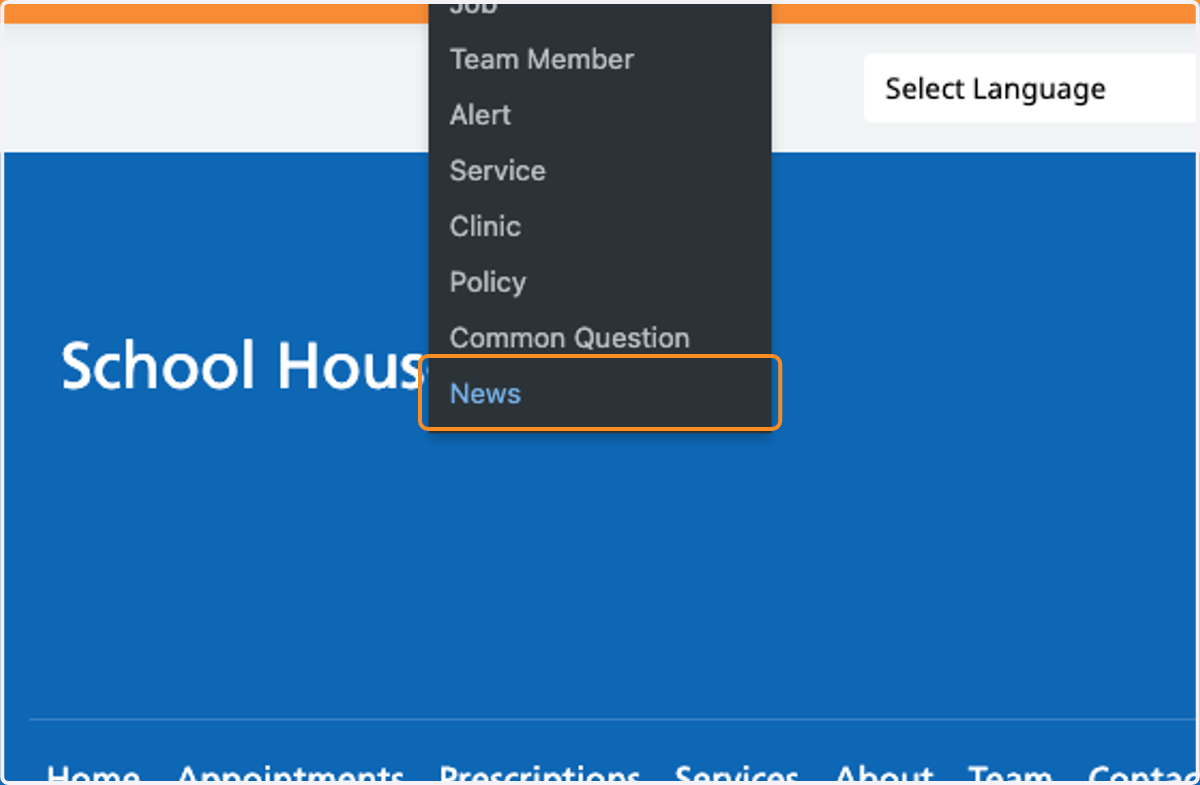Visit the Services navigation link
The height and width of the screenshot is (785, 1200).
pos(737,776)
